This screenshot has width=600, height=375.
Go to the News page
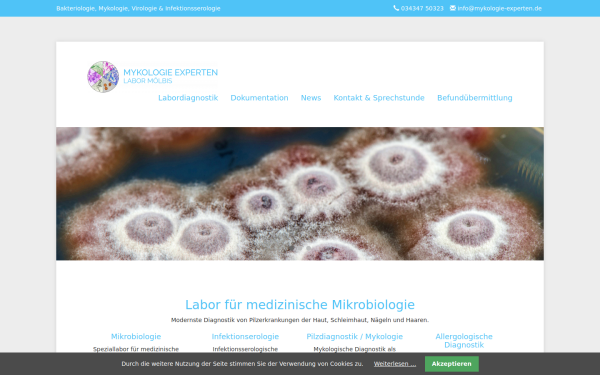[311, 98]
